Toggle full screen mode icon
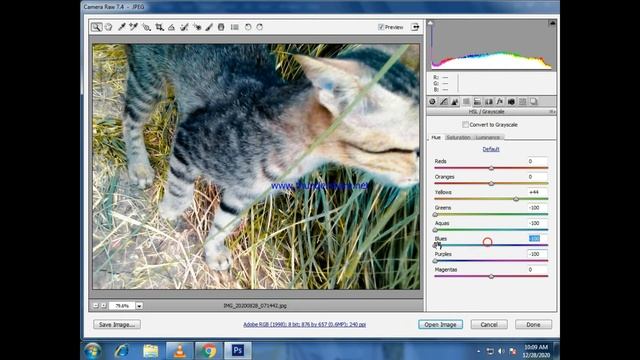 coord(415,27)
